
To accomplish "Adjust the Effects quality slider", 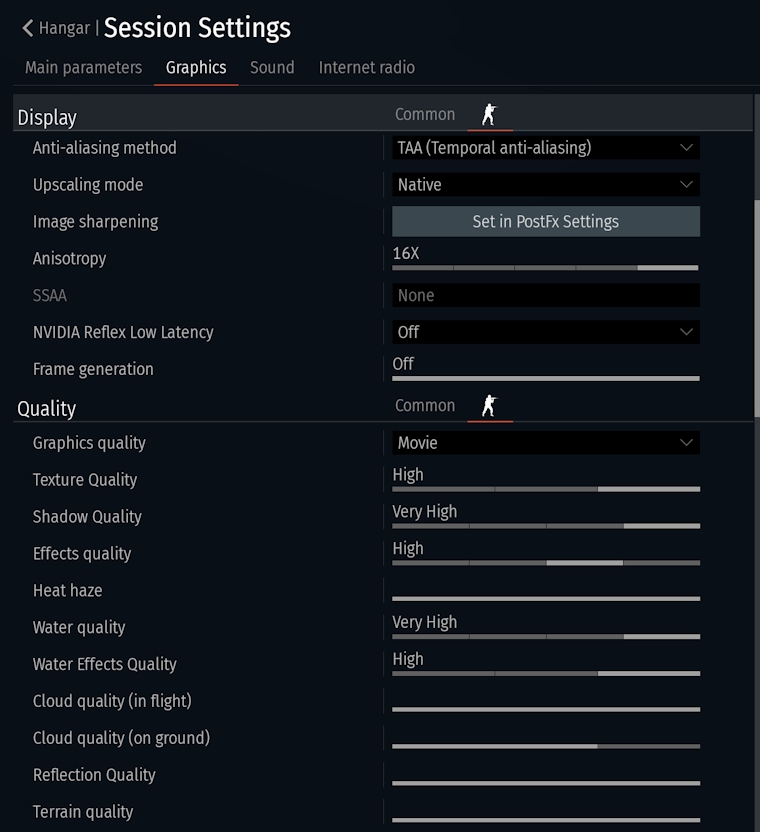I will coord(546,562).
